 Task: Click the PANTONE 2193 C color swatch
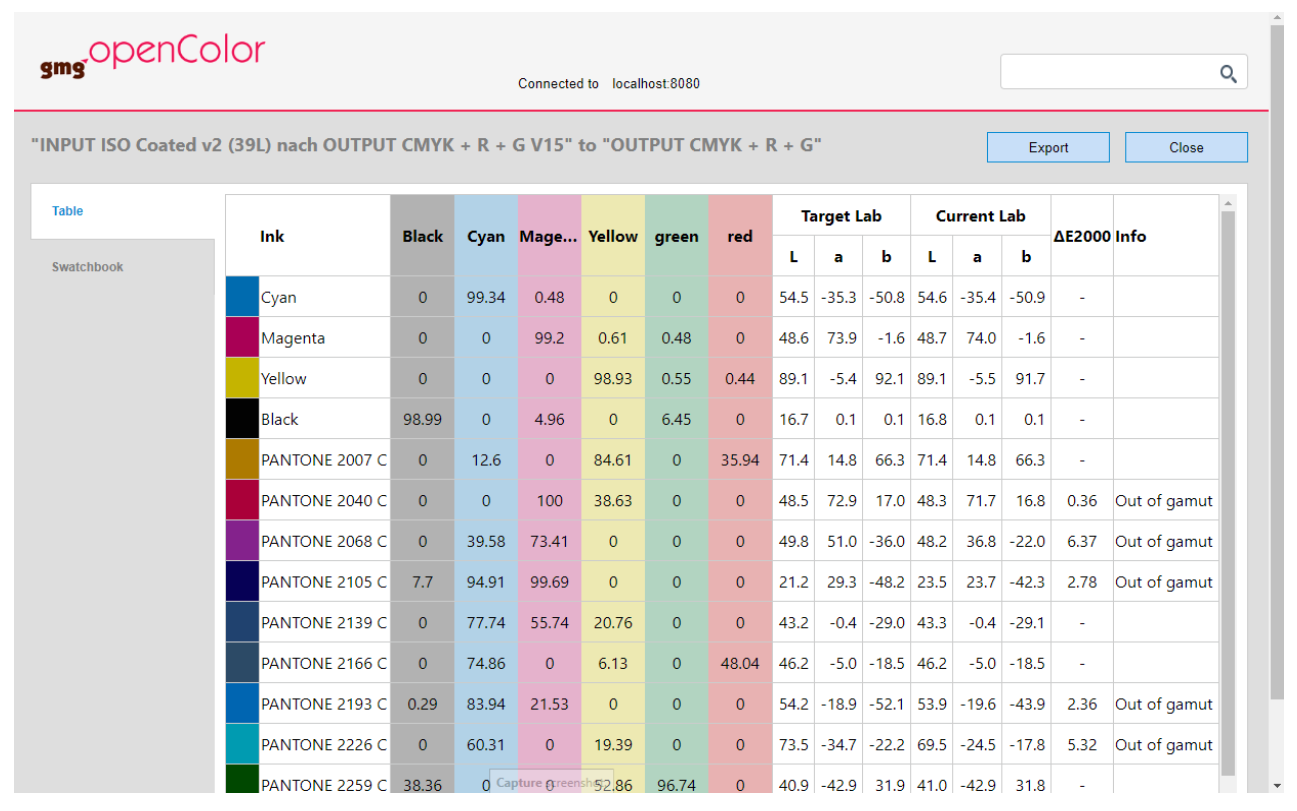click(242, 704)
